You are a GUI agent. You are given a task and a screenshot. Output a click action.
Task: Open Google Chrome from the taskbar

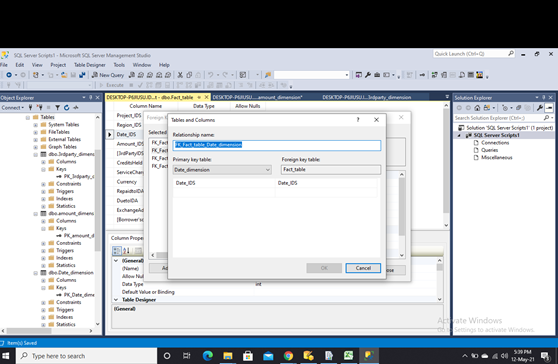pos(288,355)
